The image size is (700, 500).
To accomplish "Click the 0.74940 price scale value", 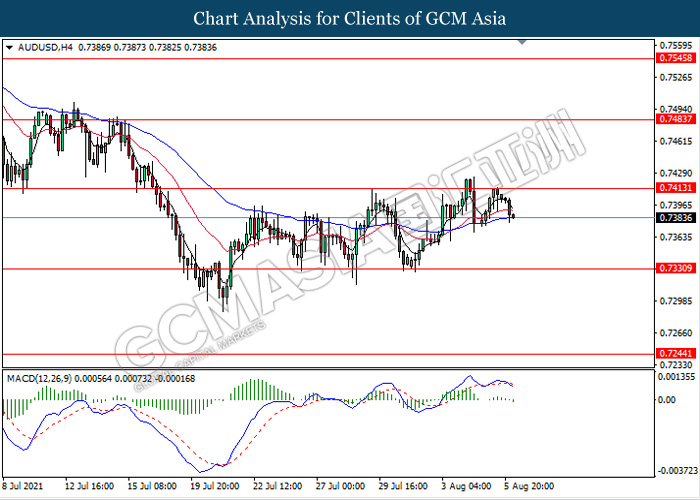I will tap(676, 109).
